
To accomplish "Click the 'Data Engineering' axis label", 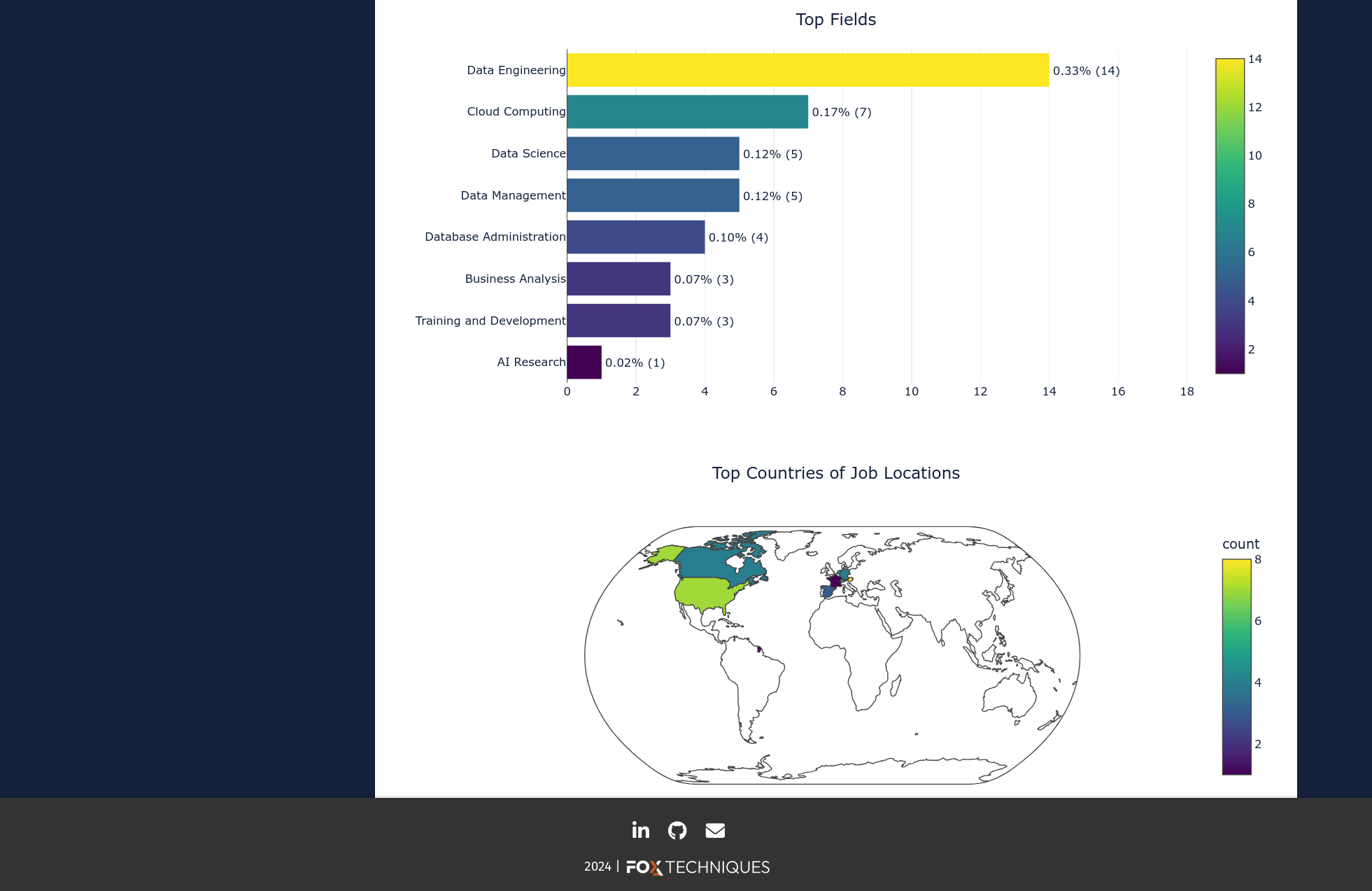I will (516, 70).
